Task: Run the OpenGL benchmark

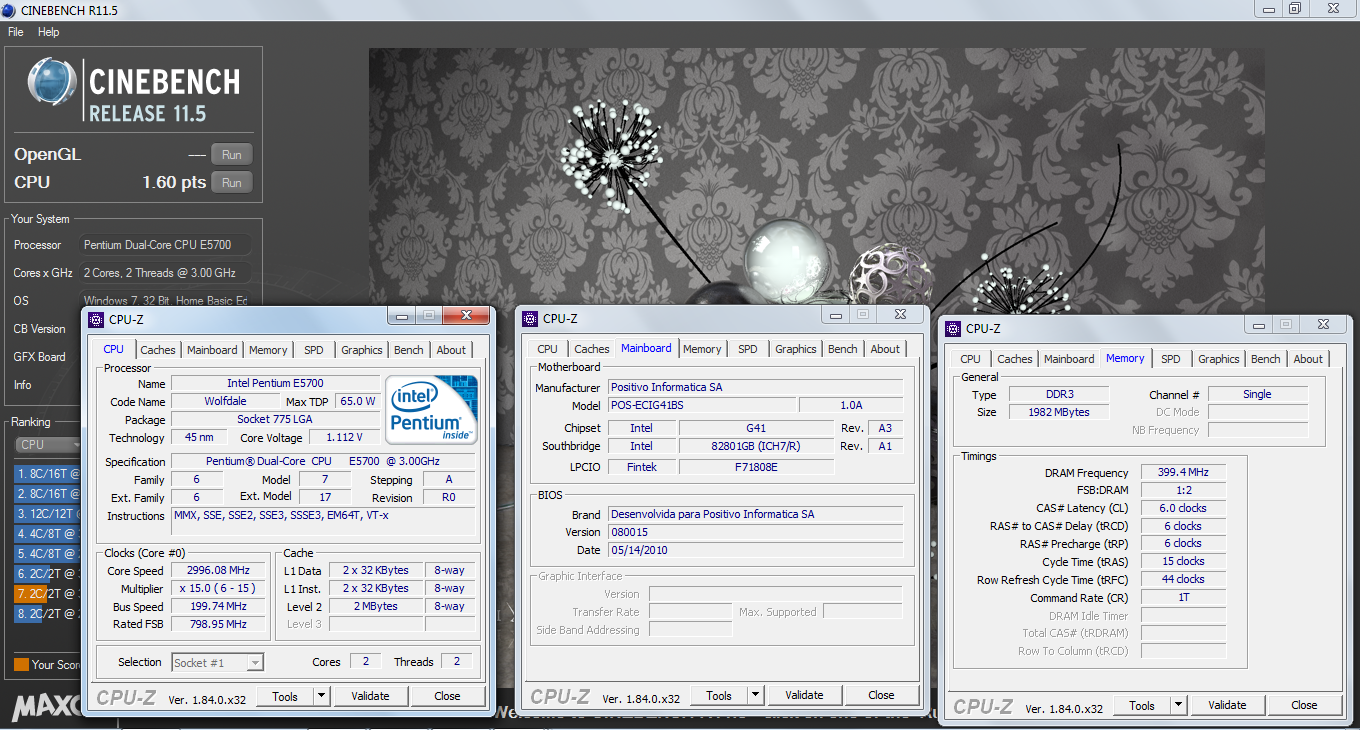Action: 232,154
